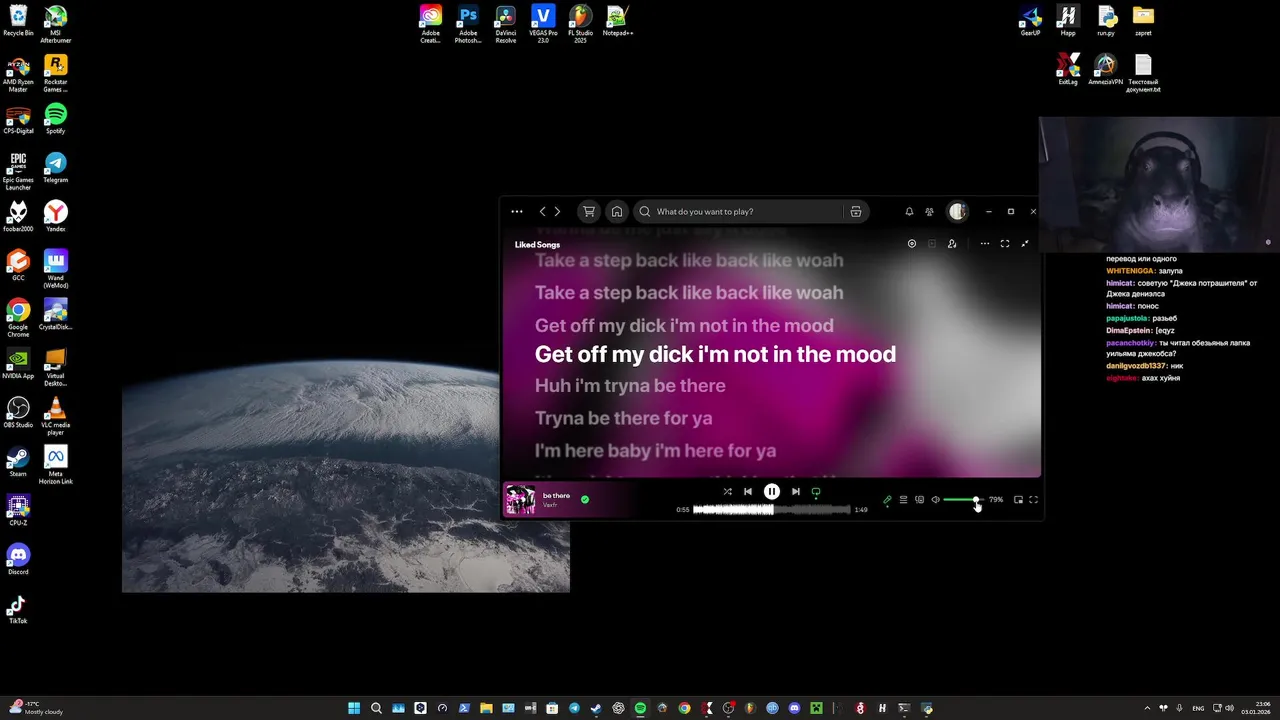Click the be there song title
The height and width of the screenshot is (720, 1280).
(x=556, y=495)
